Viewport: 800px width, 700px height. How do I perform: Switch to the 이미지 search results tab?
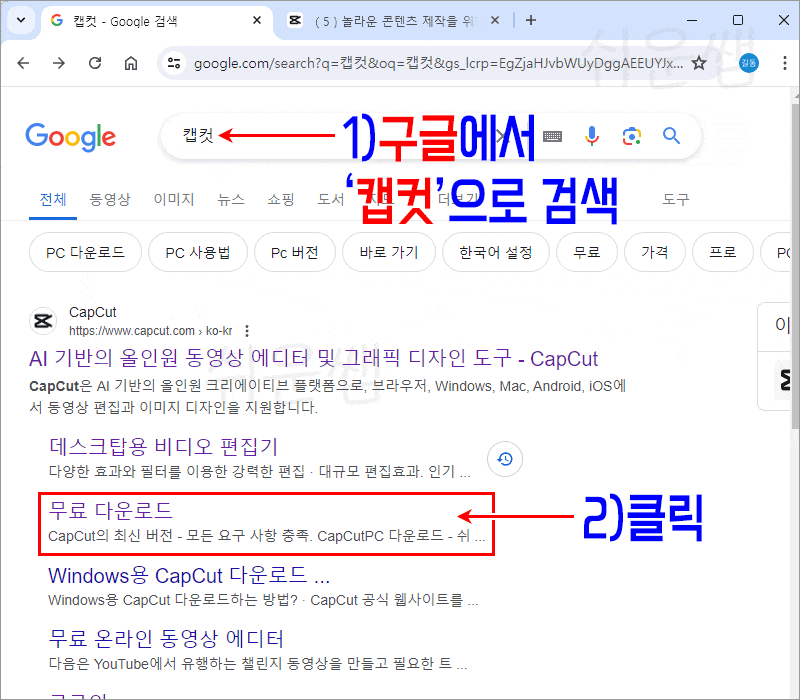(173, 199)
